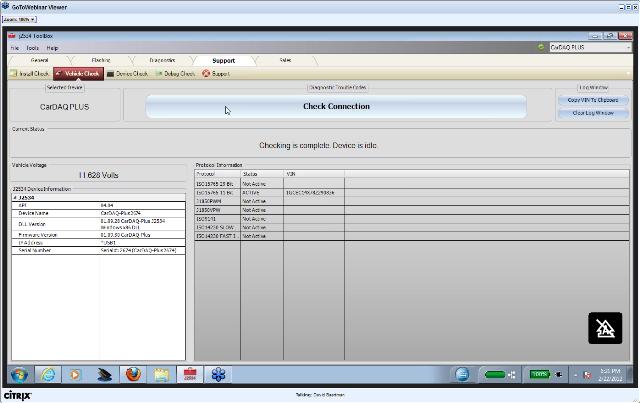Open the Debug Check tool
Screen dimensions: 640x403
[175, 73]
